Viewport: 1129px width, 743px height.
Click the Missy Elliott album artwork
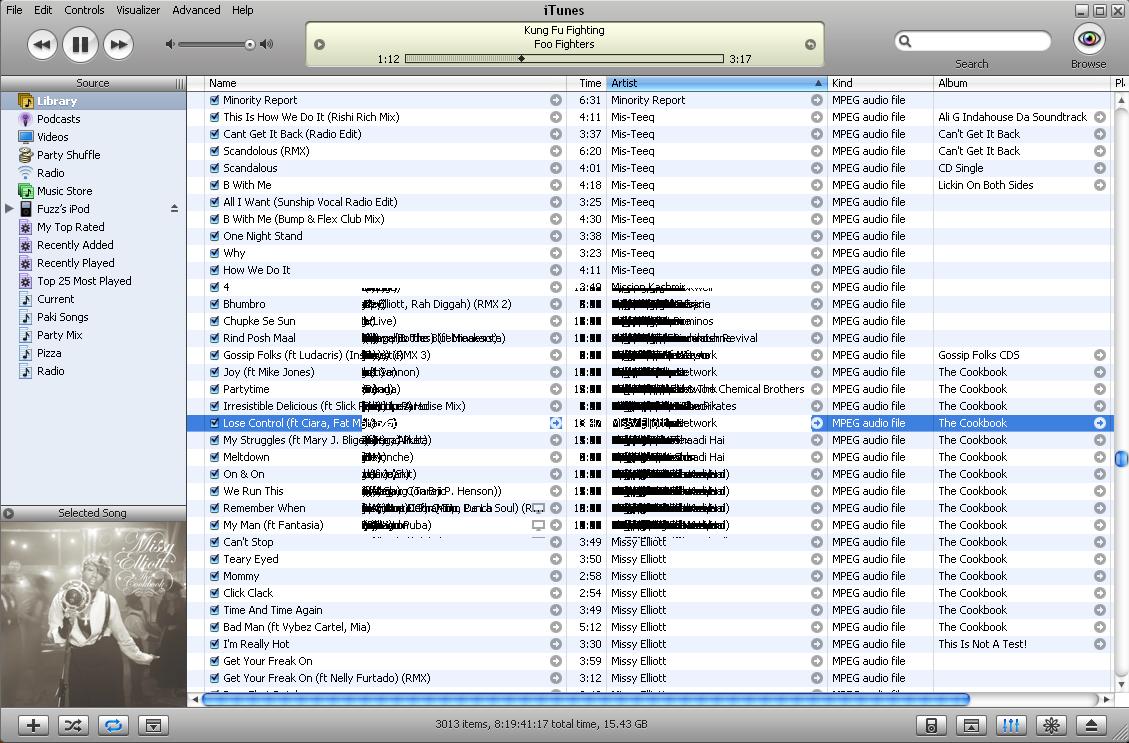(x=94, y=615)
